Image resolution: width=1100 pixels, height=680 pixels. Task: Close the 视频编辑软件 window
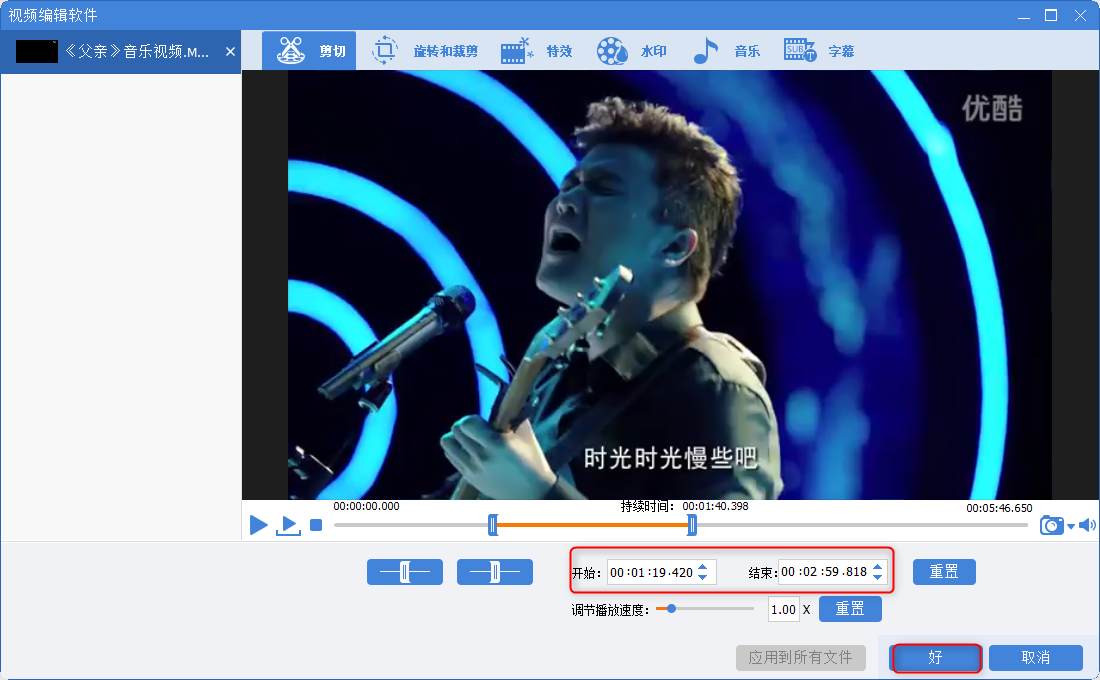[x=1080, y=15]
